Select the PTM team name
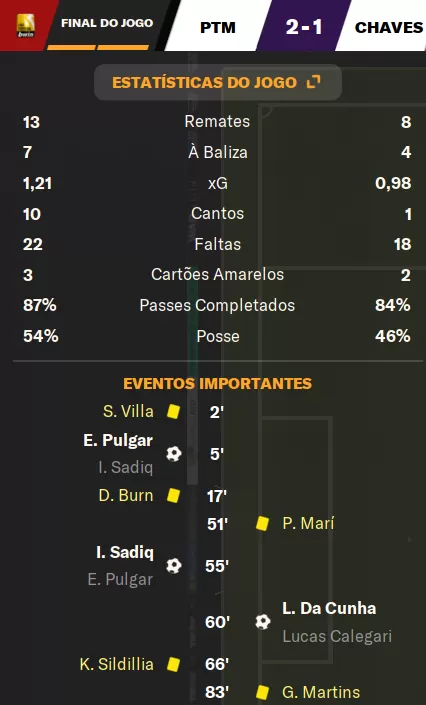This screenshot has height=705, width=426. pyautogui.click(x=218, y=27)
